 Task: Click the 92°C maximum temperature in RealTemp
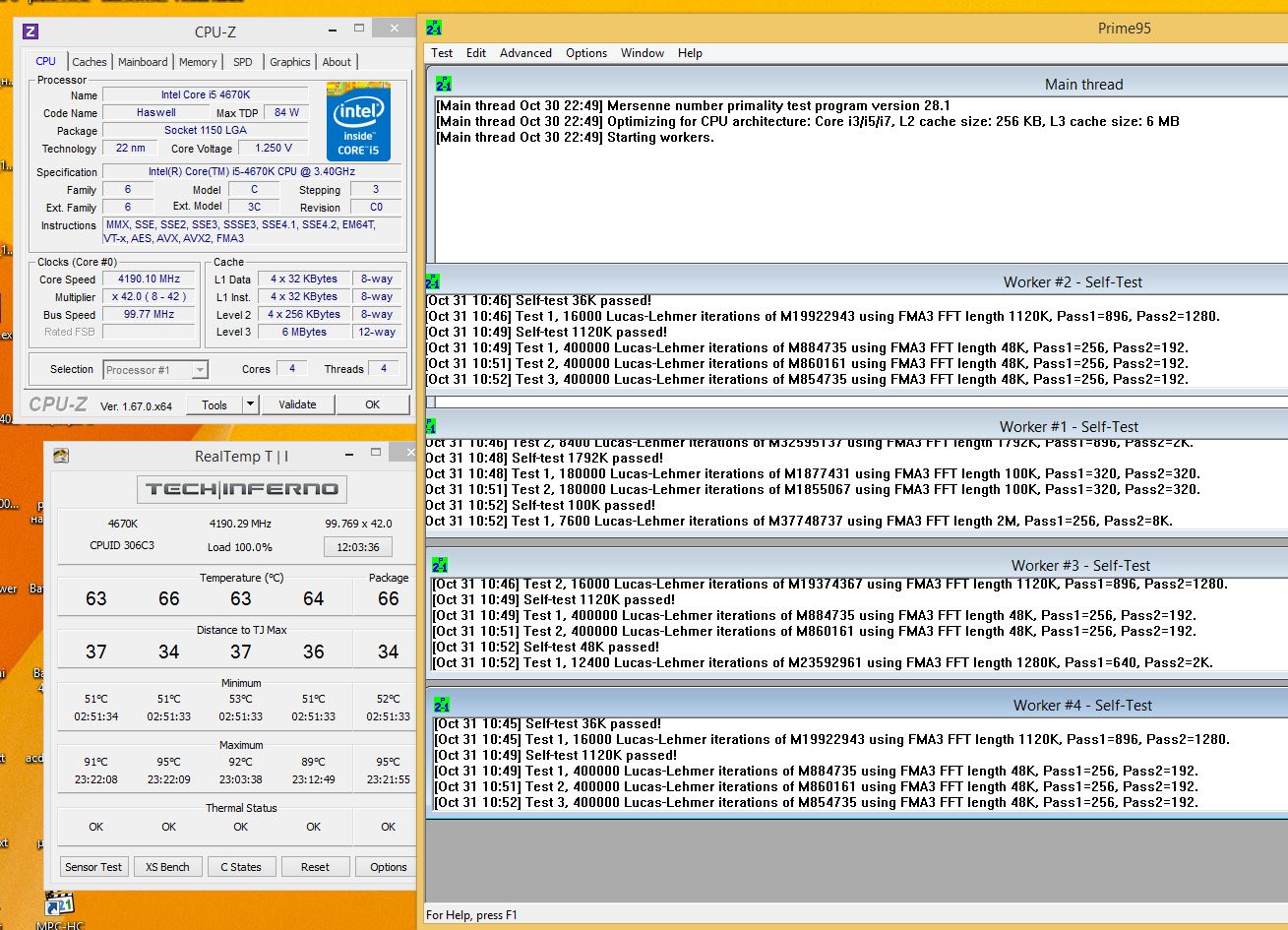click(x=241, y=762)
